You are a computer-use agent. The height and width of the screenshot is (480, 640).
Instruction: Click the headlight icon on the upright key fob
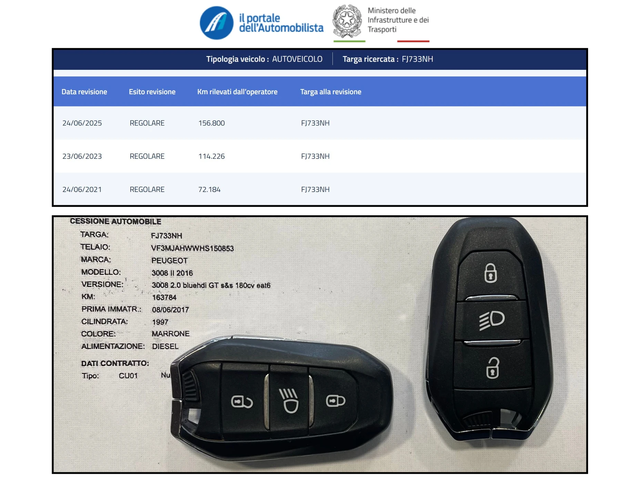point(492,320)
